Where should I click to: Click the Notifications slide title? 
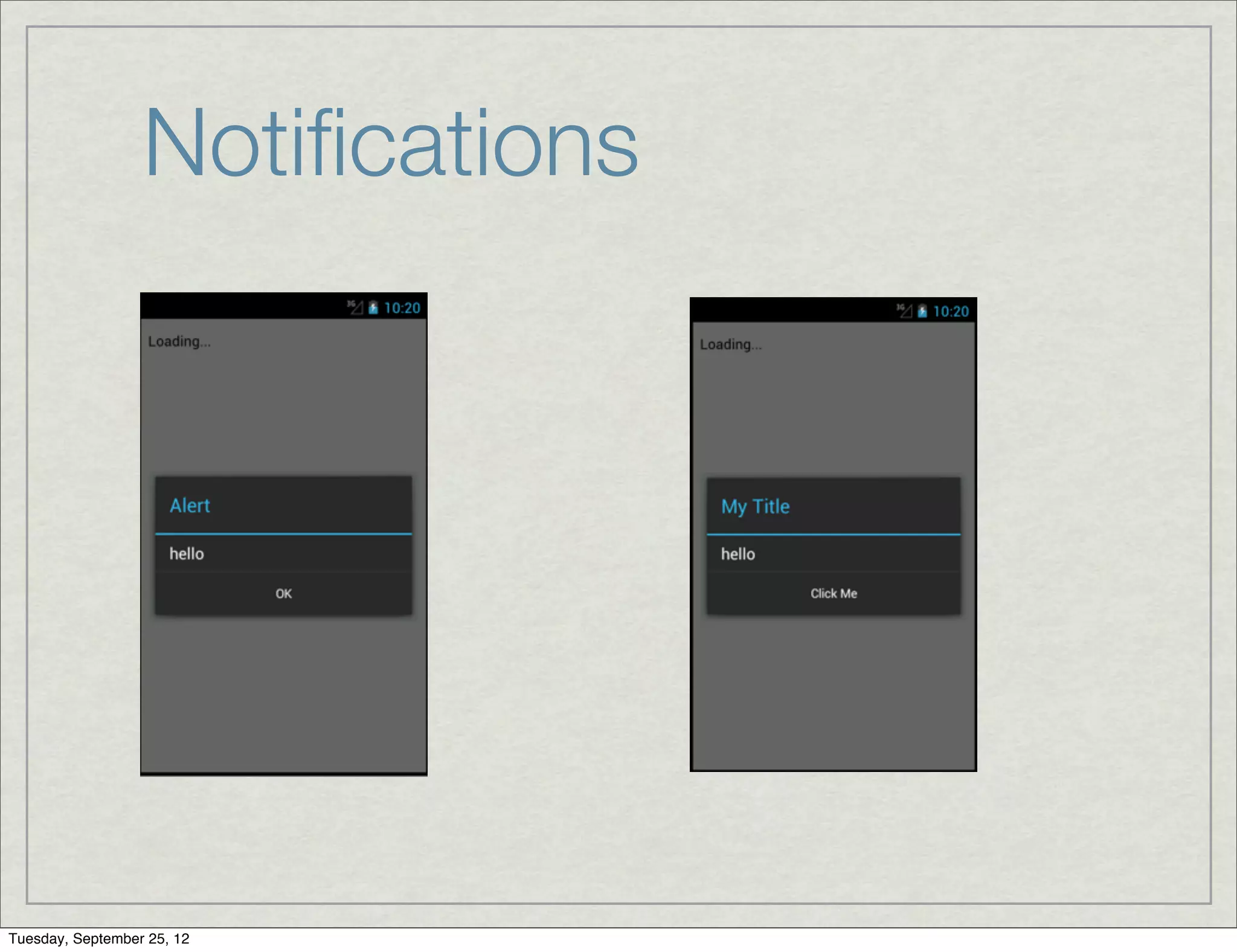pos(391,142)
